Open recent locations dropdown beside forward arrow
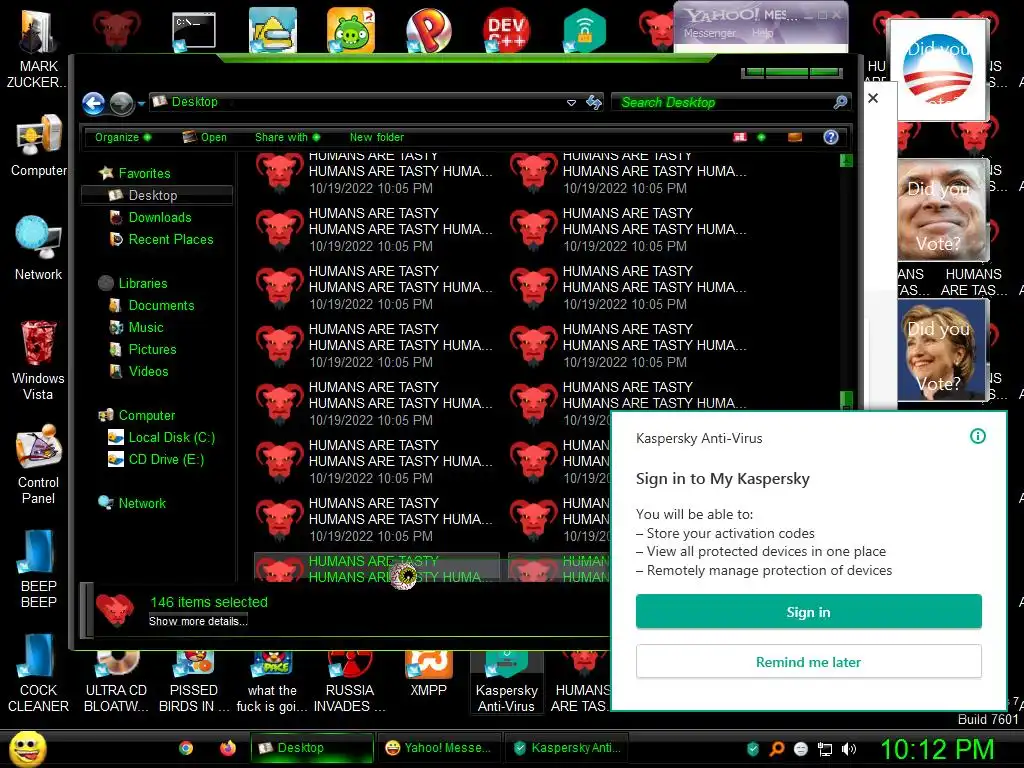 click(x=141, y=103)
